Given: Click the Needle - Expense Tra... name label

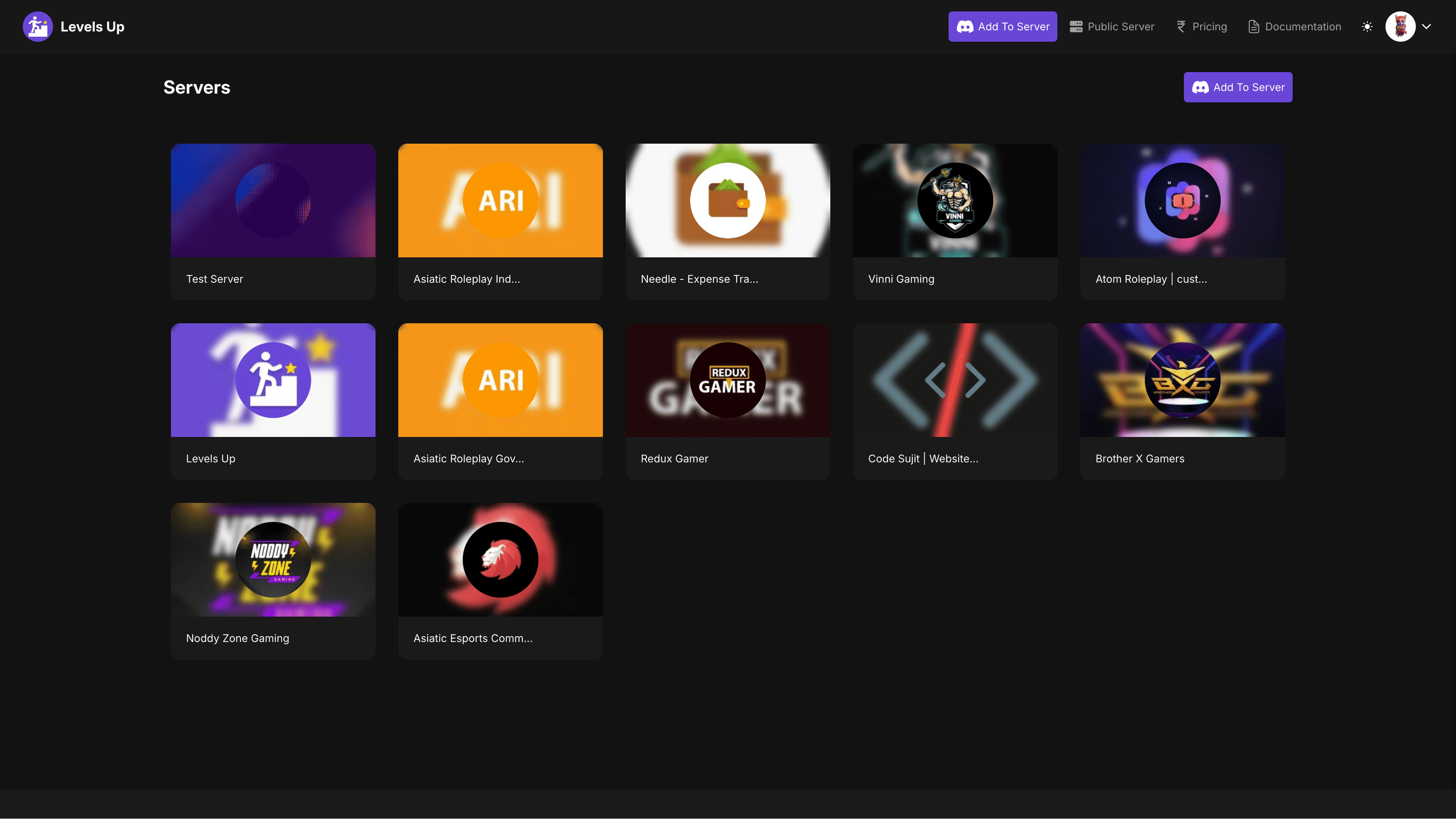Looking at the screenshot, I should (700, 279).
